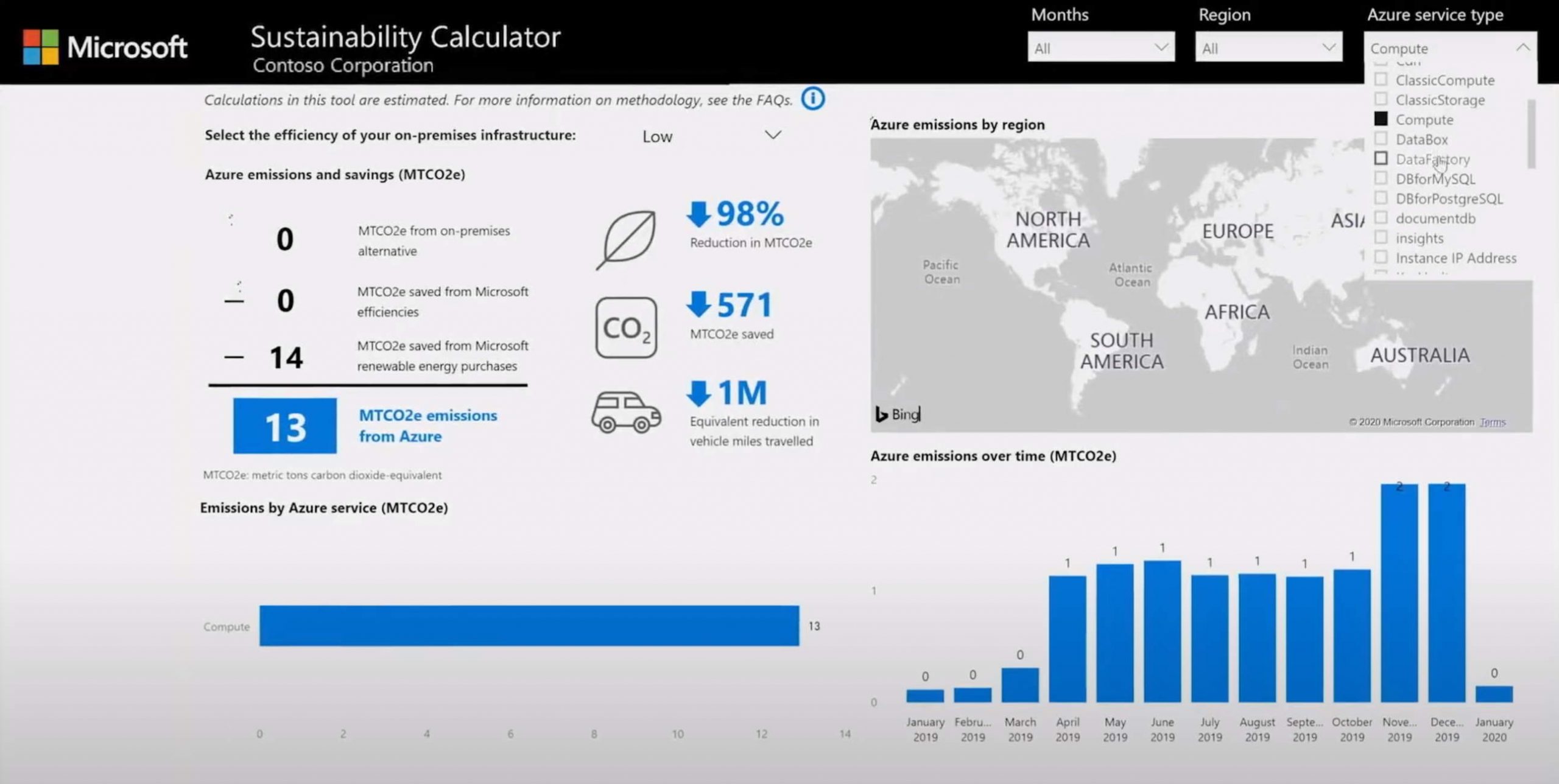Click Europe on the map
1559x784 pixels.
point(1237,231)
